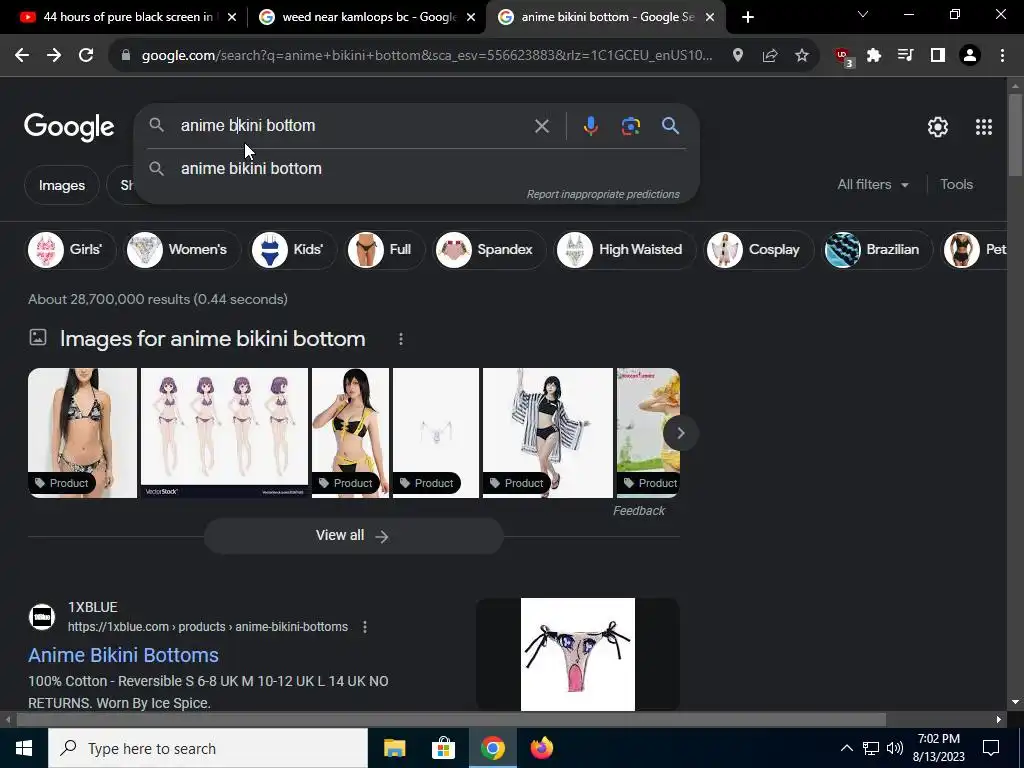
Task: Select the Brazilian refinement chip
Action: 877,249
